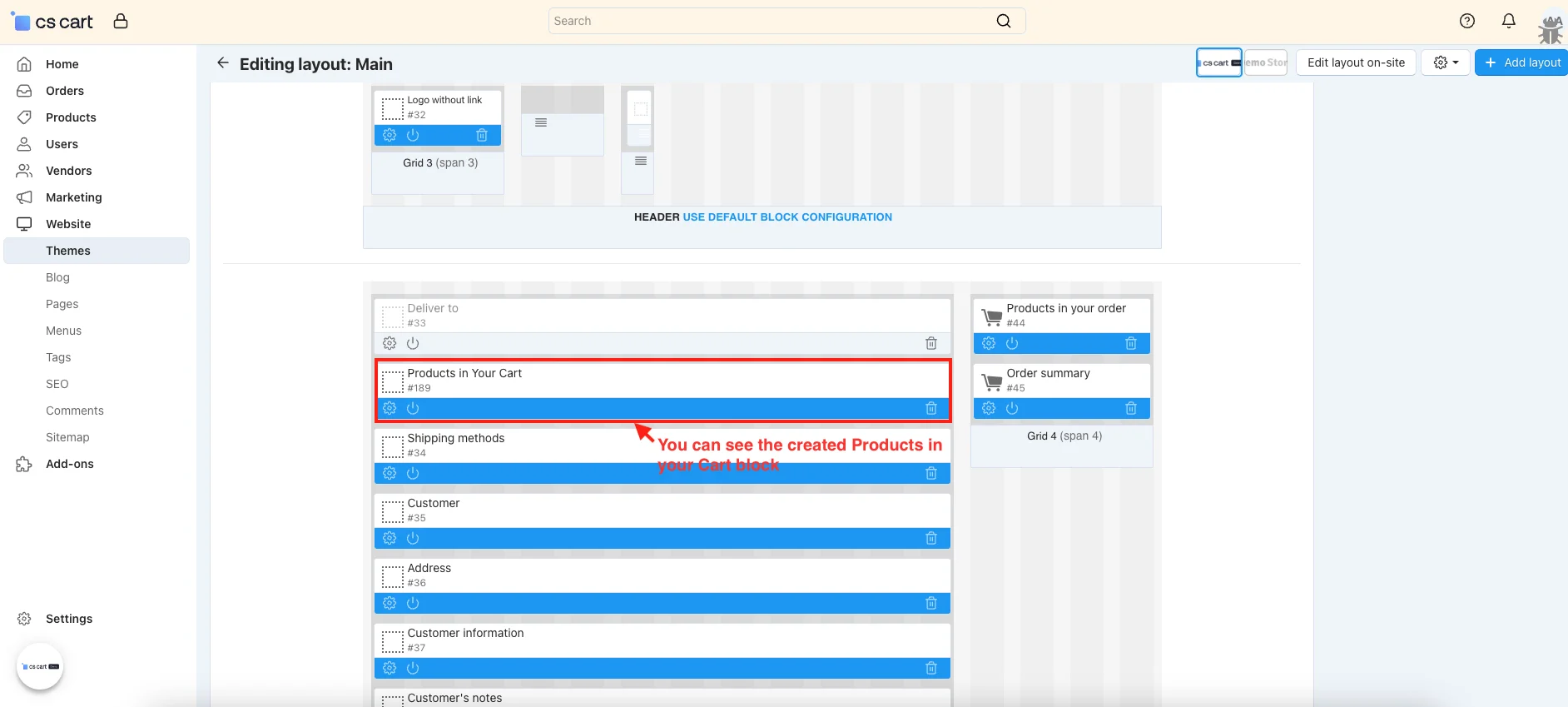
Task: Expand the Website menu section
Action: click(68, 224)
